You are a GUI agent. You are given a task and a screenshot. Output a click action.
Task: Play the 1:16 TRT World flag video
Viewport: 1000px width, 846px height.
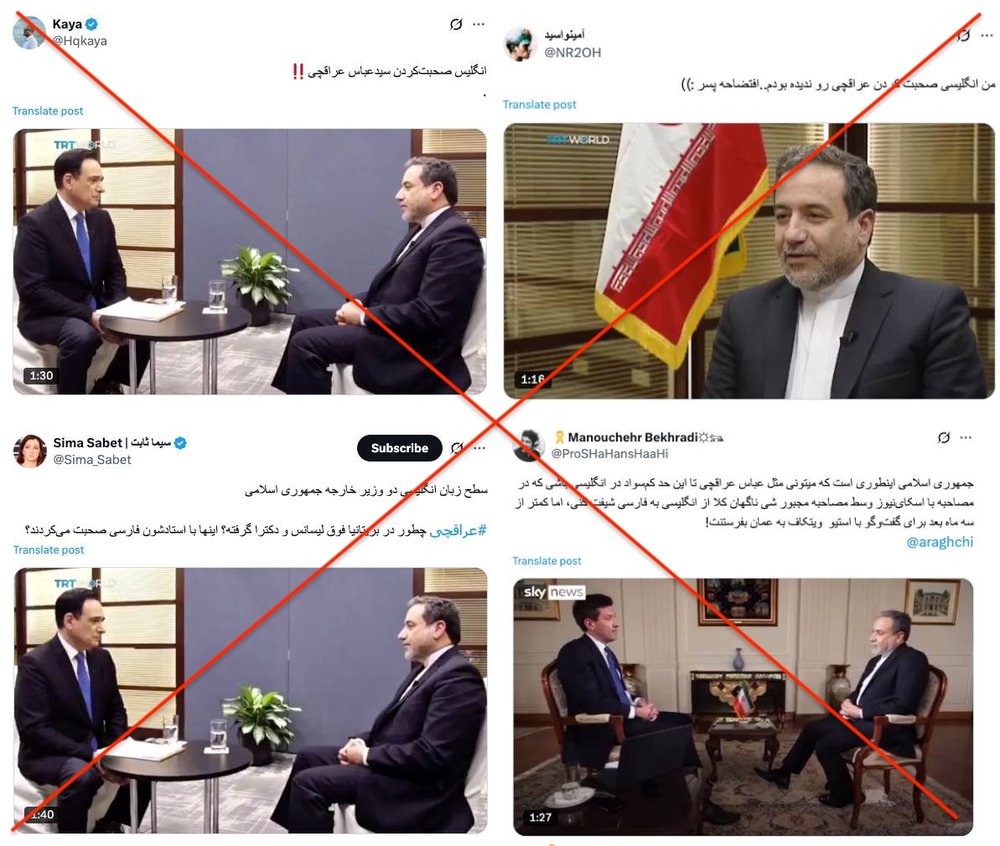pos(749,261)
